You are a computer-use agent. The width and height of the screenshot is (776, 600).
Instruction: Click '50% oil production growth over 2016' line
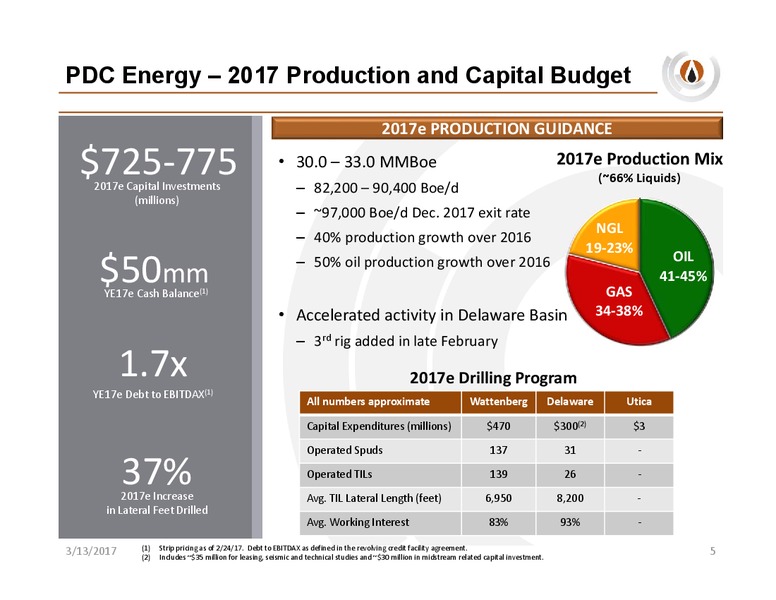point(432,262)
